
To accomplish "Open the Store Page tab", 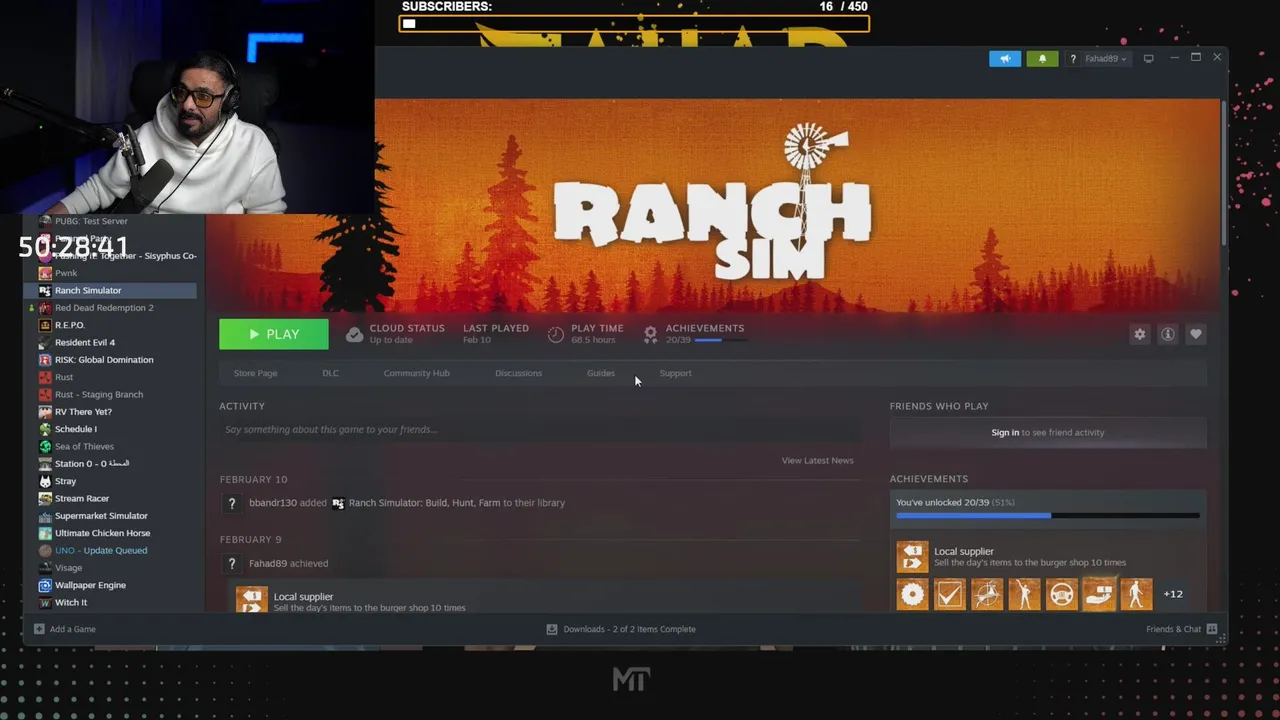I will click(x=255, y=373).
